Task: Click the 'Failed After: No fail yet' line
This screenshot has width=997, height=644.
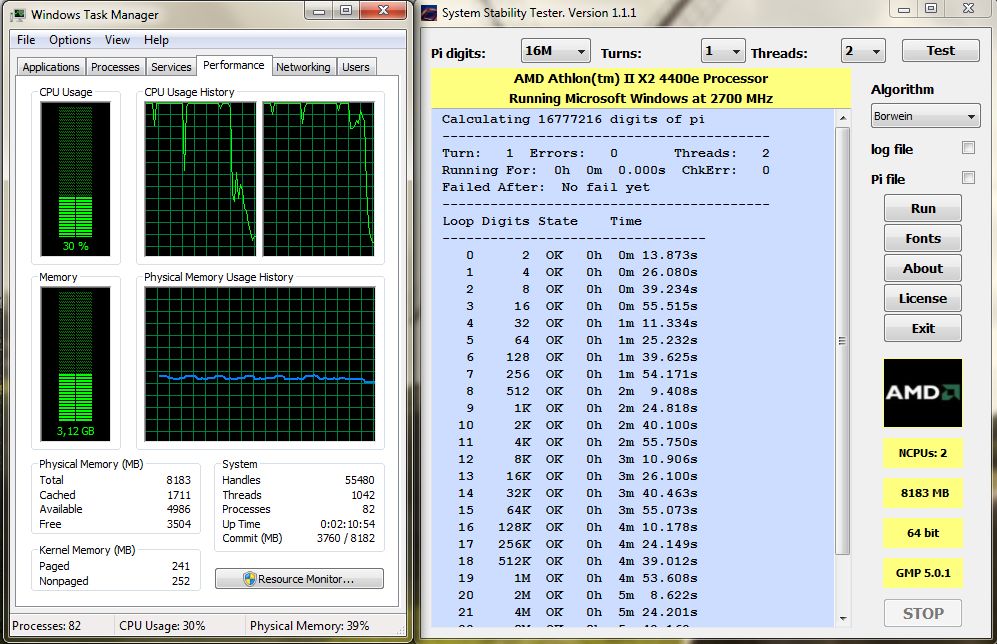Action: (546, 188)
